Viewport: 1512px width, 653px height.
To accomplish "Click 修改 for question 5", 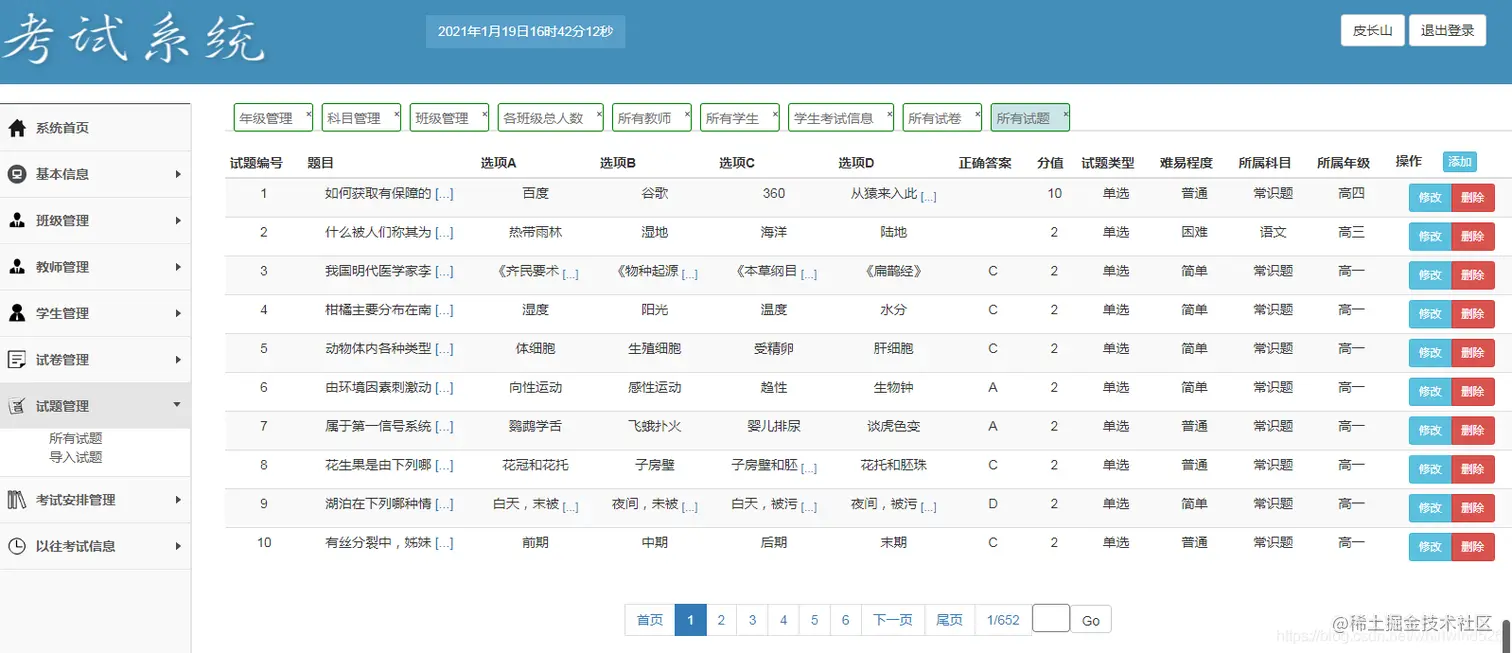I will click(x=1430, y=353).
